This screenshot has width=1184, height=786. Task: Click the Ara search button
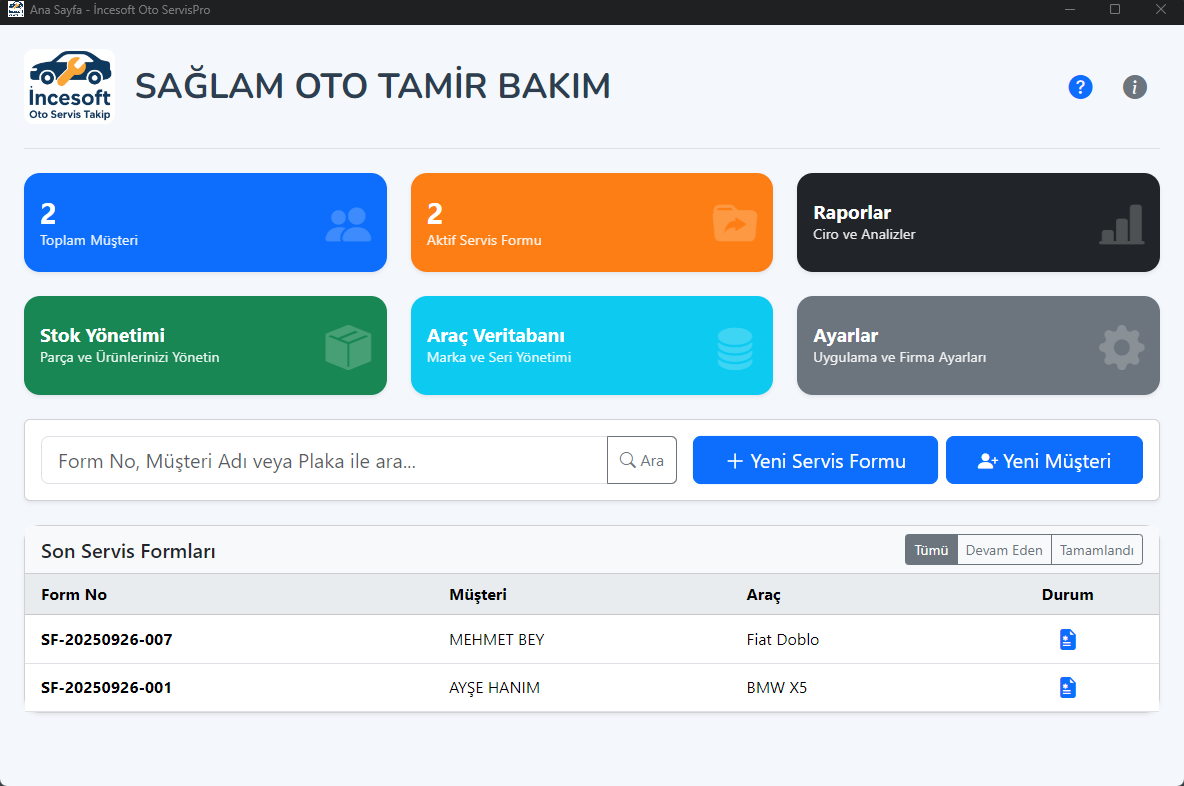click(642, 460)
